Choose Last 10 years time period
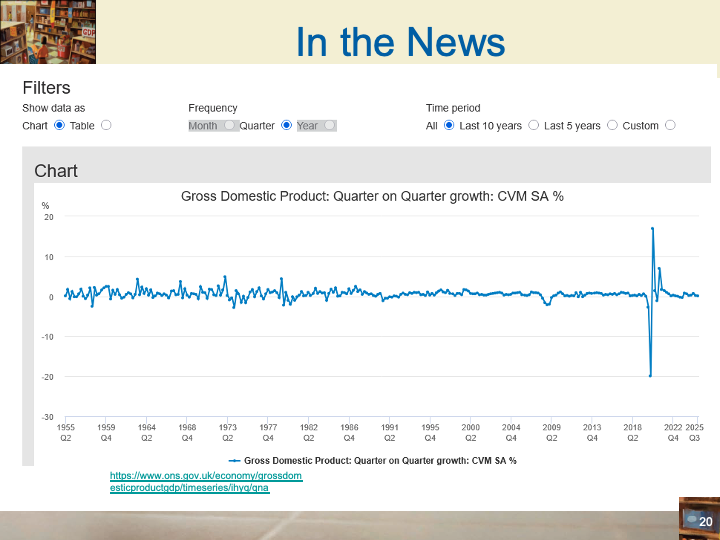The width and height of the screenshot is (720, 540). [x=533, y=125]
